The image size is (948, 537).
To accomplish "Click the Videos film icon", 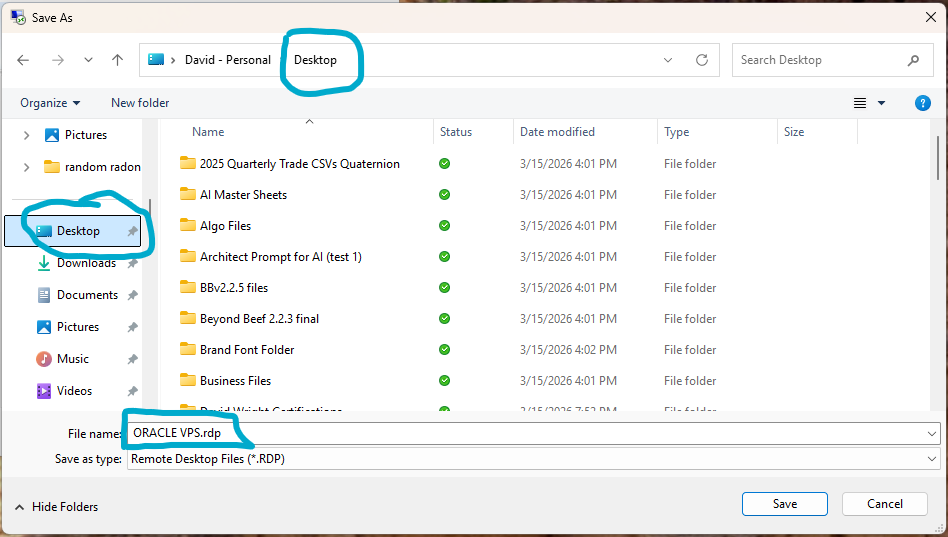I will [44, 391].
